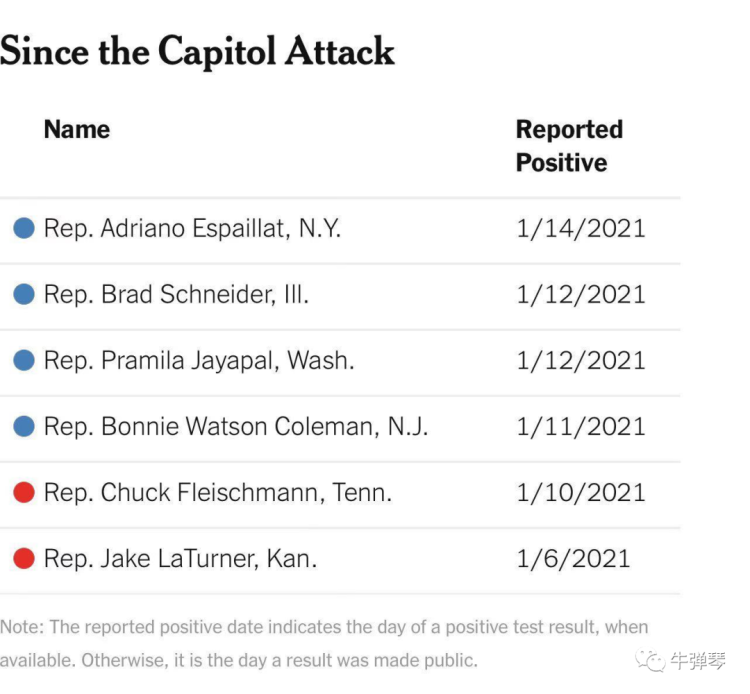Select the Name column header
750x694 pixels.
[77, 130]
